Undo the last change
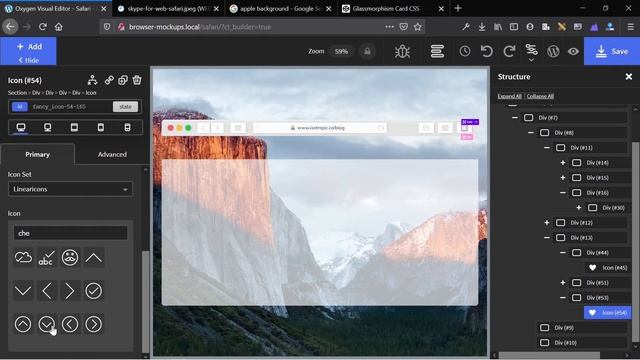The width and height of the screenshot is (640, 360). click(487, 51)
